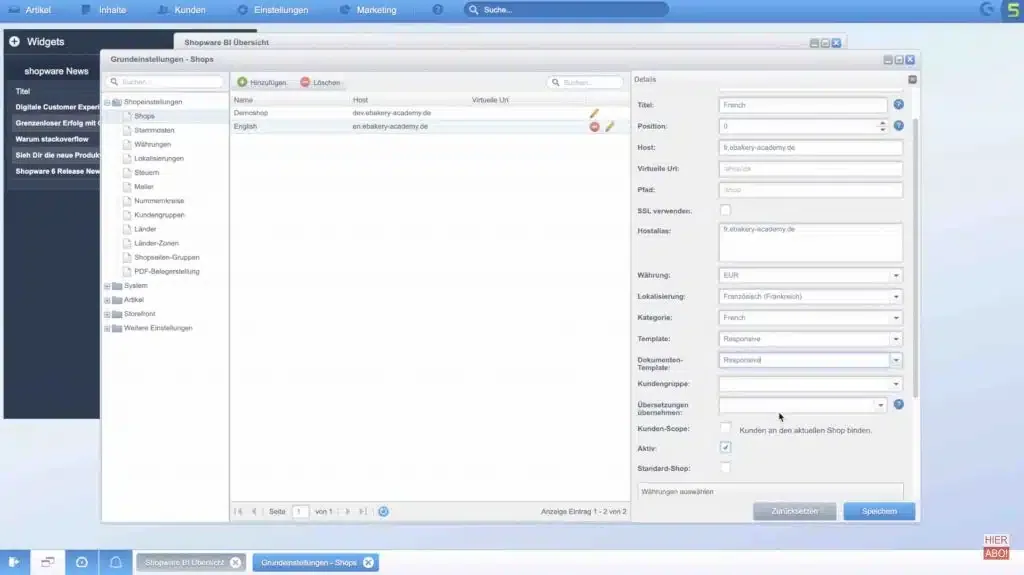Click the green Hinzufügen plus icon
The image size is (1024, 575).
tap(242, 82)
